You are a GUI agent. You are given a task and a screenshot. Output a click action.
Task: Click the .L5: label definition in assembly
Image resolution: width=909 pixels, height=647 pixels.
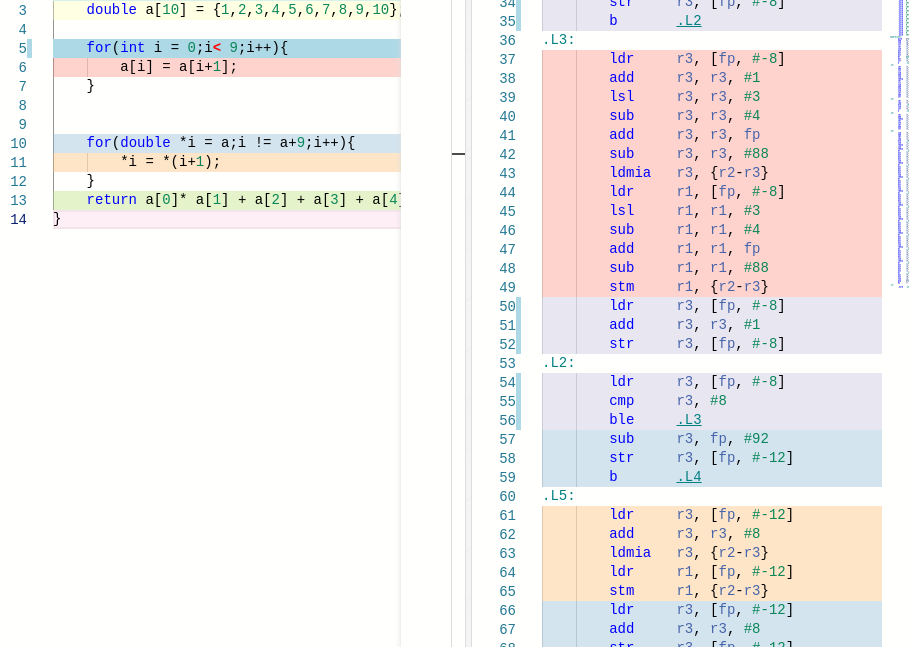(x=558, y=496)
